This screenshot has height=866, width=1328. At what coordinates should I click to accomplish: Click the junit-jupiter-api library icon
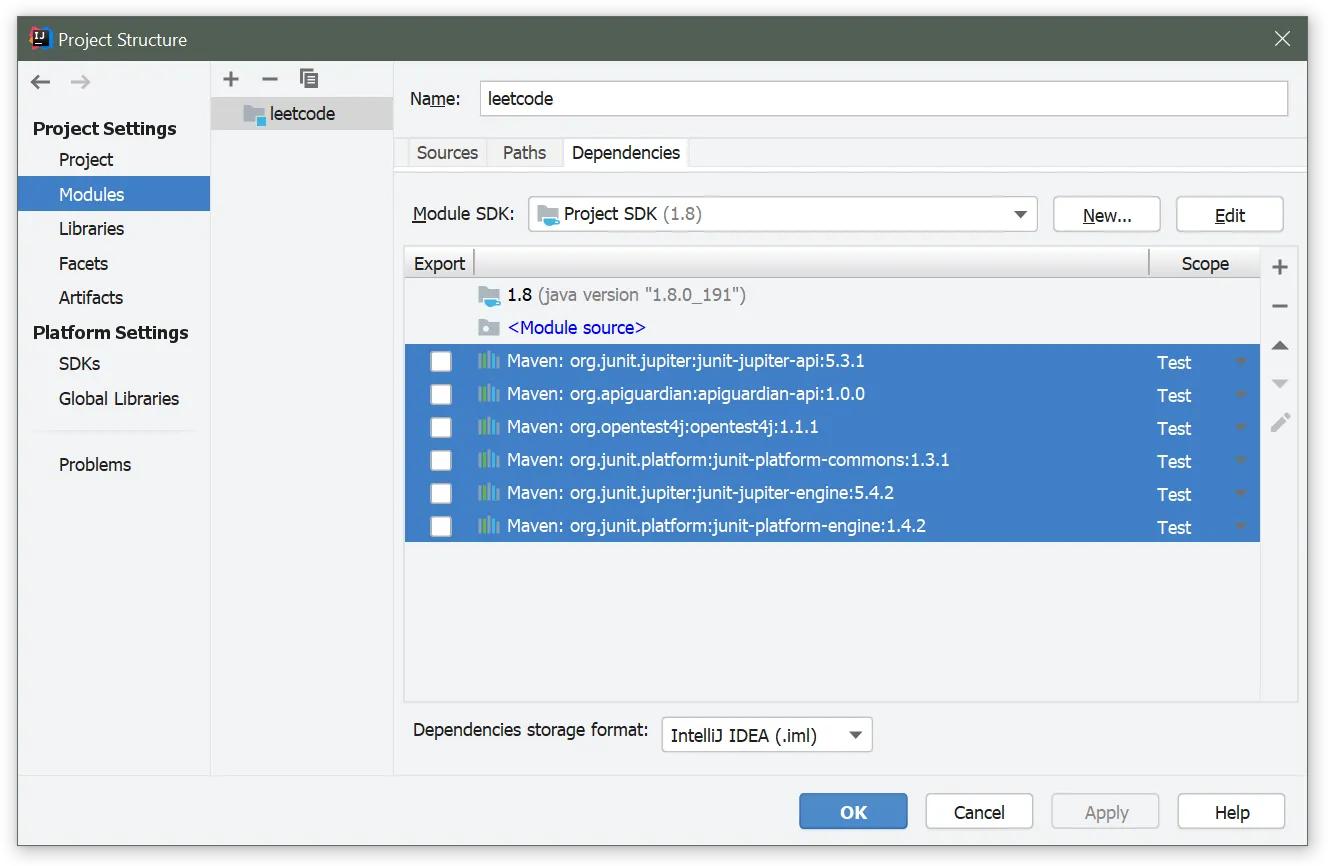coord(488,361)
